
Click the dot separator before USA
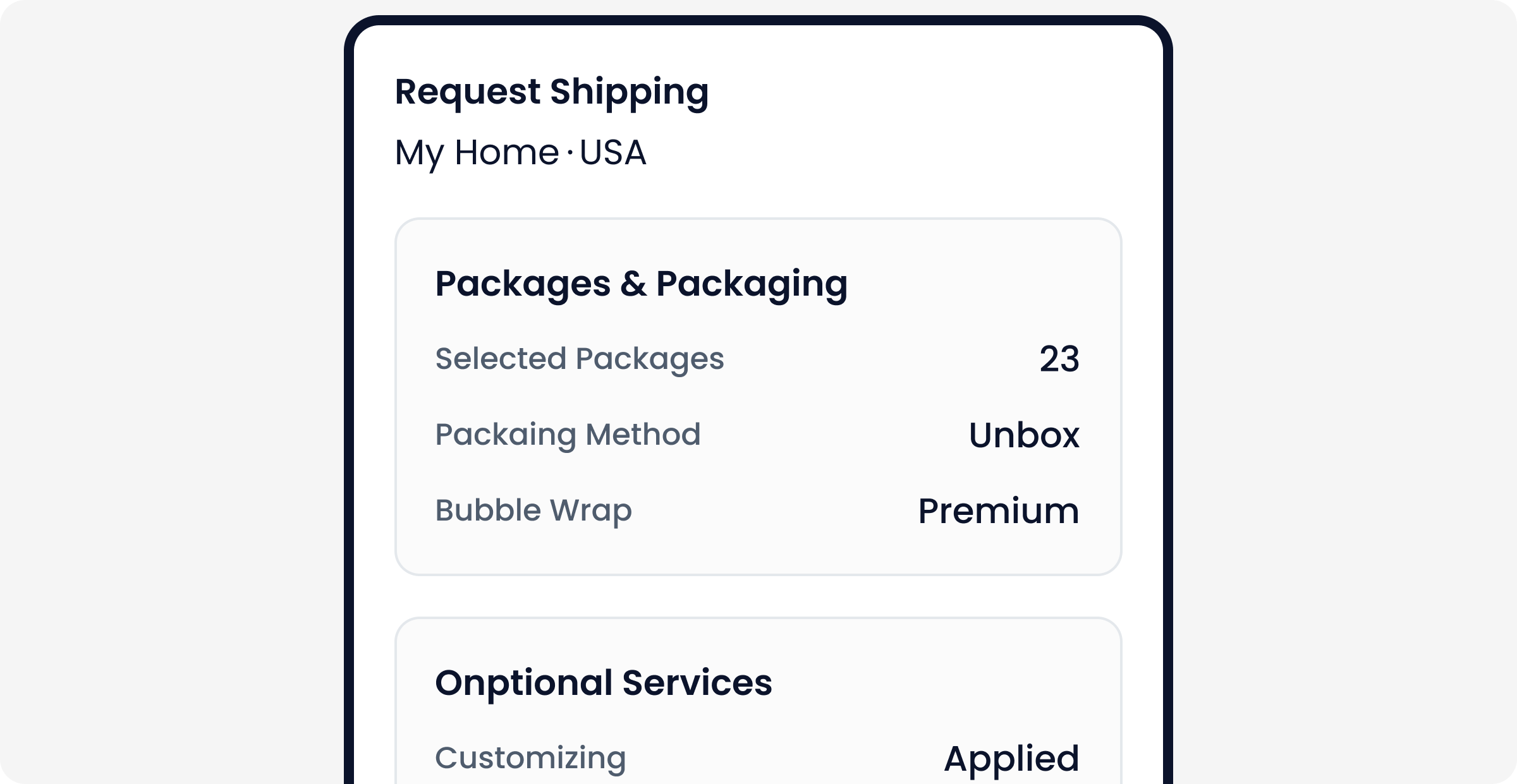click(570, 152)
